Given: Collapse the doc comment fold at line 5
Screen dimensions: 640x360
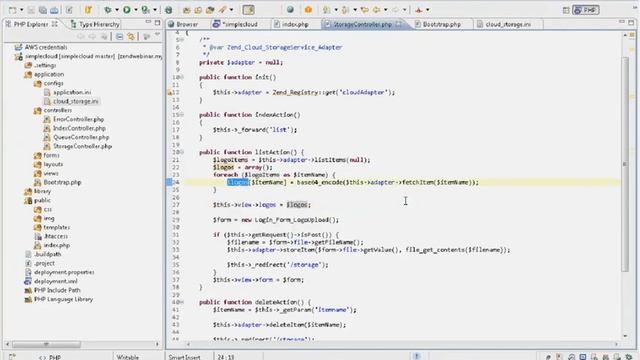Looking at the screenshot, I should 182,40.
